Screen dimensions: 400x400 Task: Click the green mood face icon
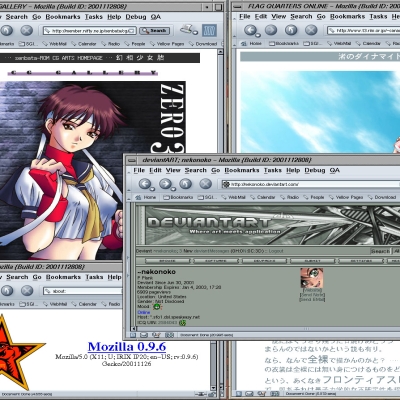(156, 306)
